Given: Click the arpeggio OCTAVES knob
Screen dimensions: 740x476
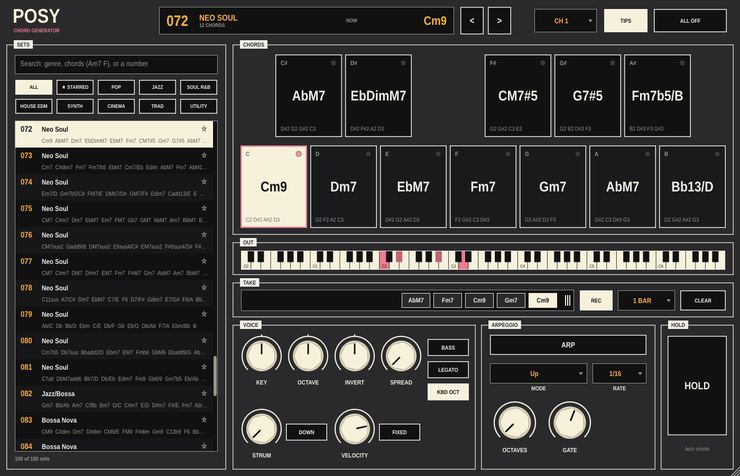Looking at the screenshot, I should [x=514, y=422].
